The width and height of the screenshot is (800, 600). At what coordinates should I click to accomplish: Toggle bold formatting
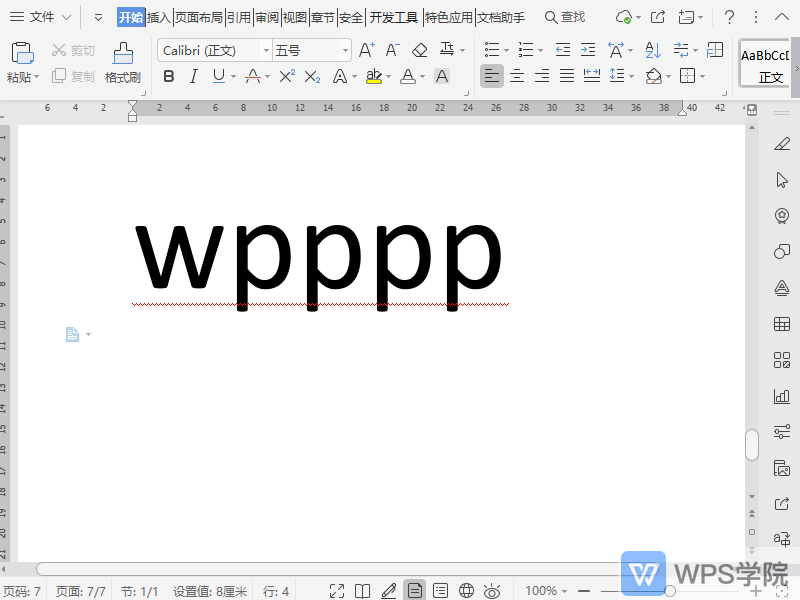click(x=169, y=75)
